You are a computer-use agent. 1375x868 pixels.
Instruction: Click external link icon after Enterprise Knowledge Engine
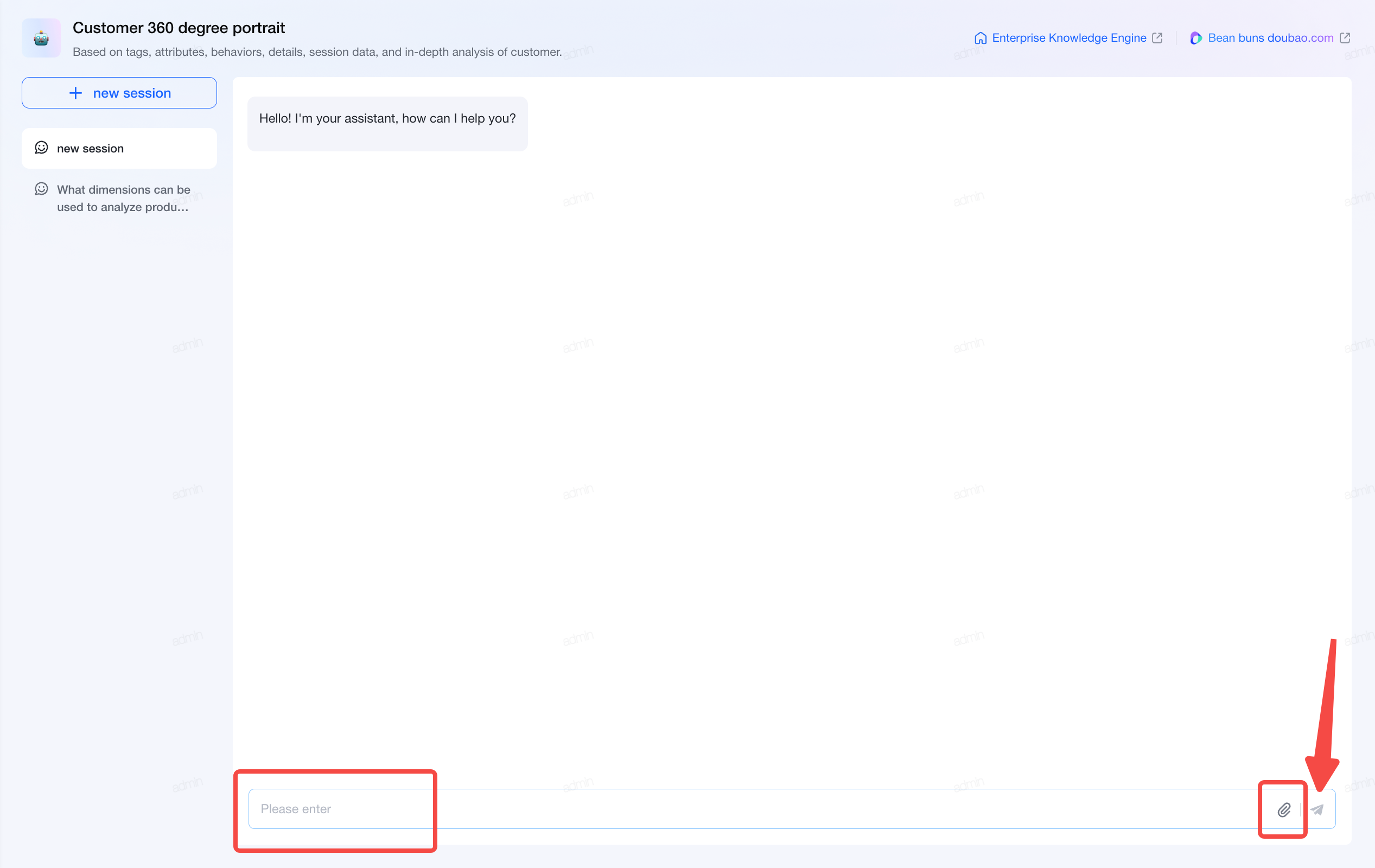(1157, 37)
